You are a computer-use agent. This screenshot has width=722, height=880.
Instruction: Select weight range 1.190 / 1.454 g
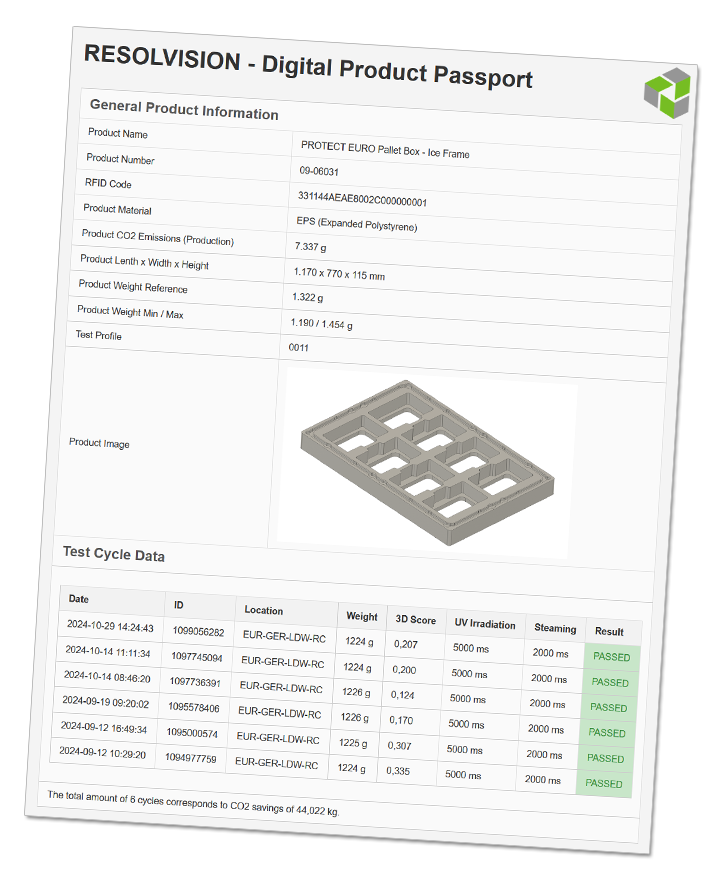[322, 323]
